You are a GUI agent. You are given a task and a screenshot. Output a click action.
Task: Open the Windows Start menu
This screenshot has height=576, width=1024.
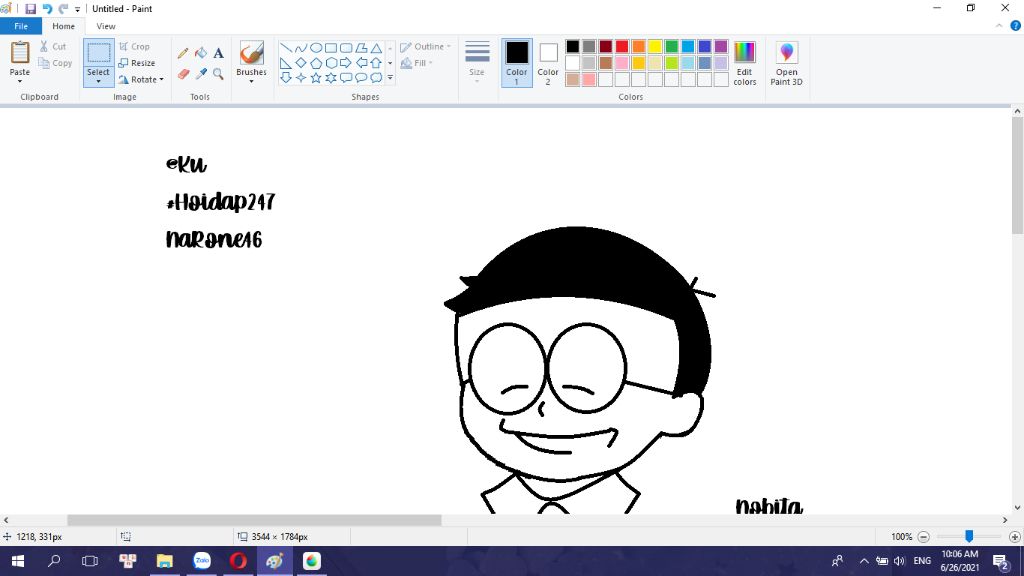(x=18, y=561)
